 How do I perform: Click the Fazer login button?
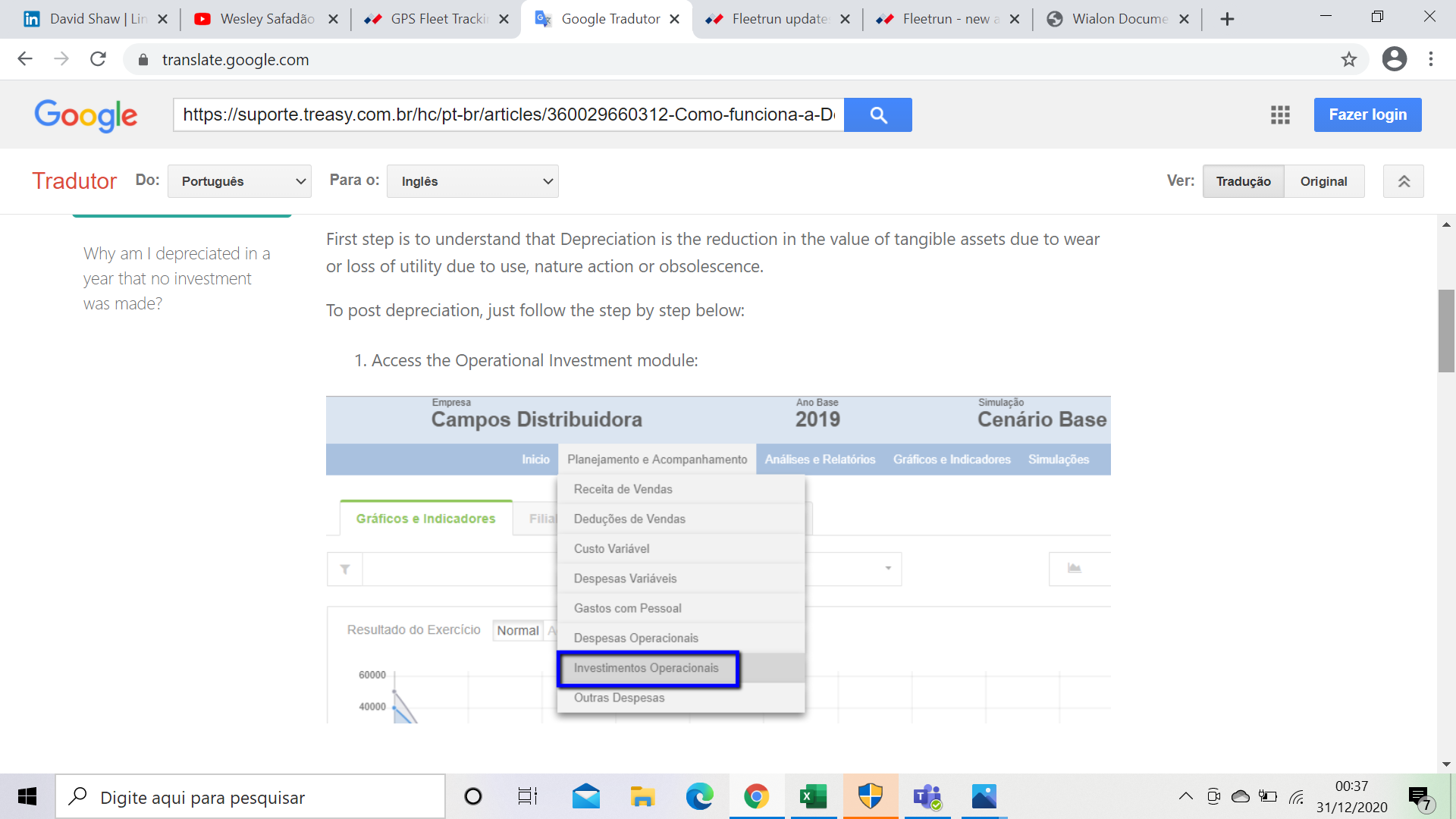(x=1367, y=115)
